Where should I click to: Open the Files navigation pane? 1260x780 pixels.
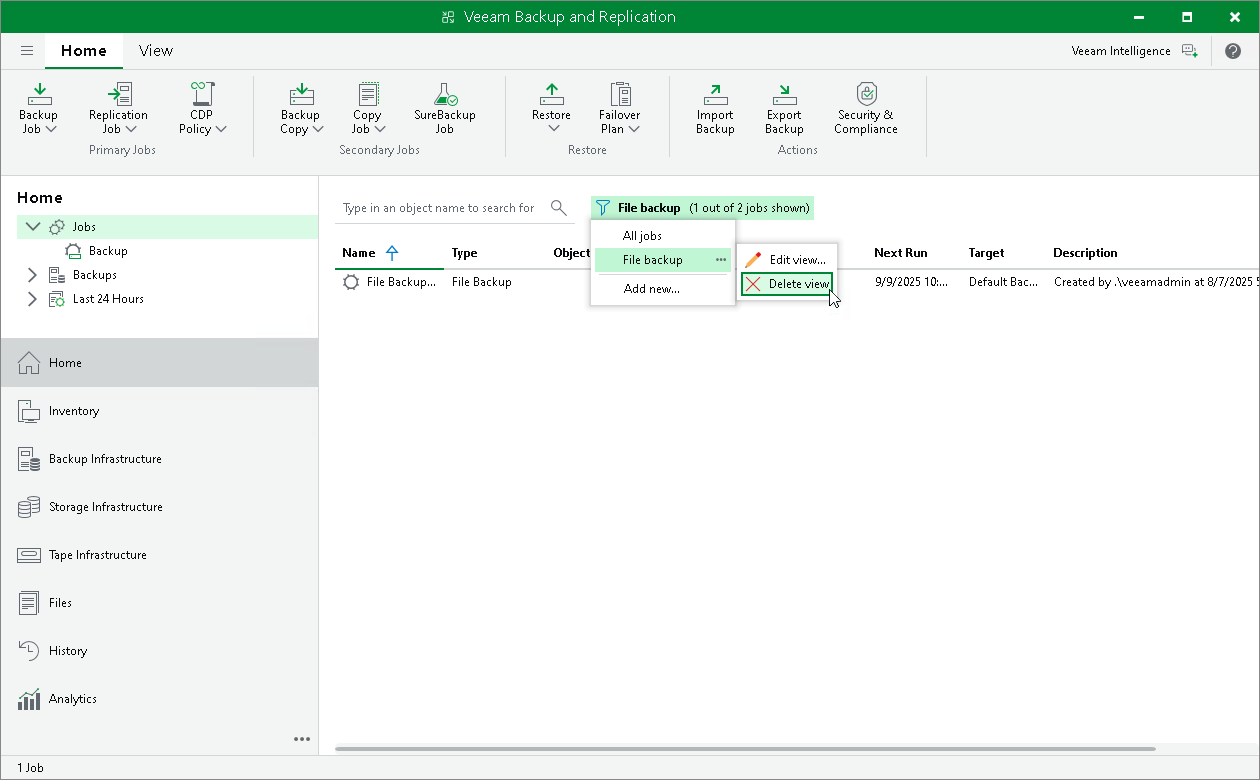click(160, 603)
